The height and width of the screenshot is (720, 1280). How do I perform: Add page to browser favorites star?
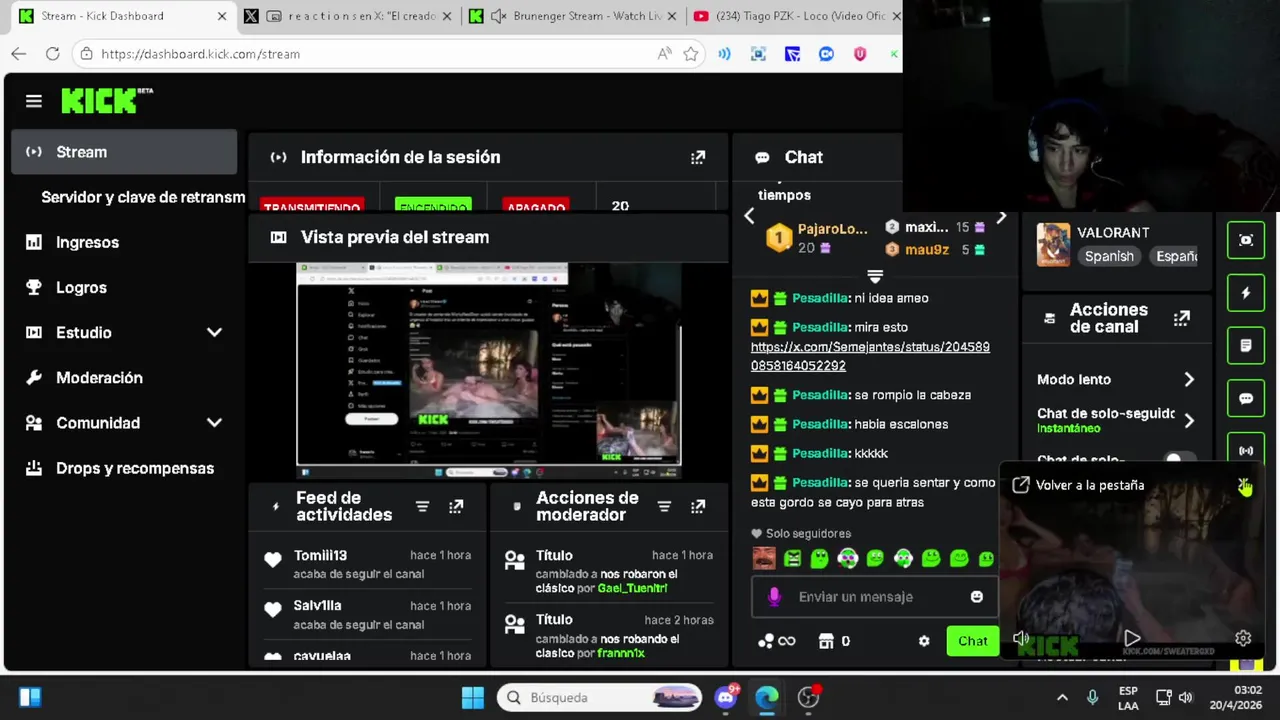click(x=691, y=54)
